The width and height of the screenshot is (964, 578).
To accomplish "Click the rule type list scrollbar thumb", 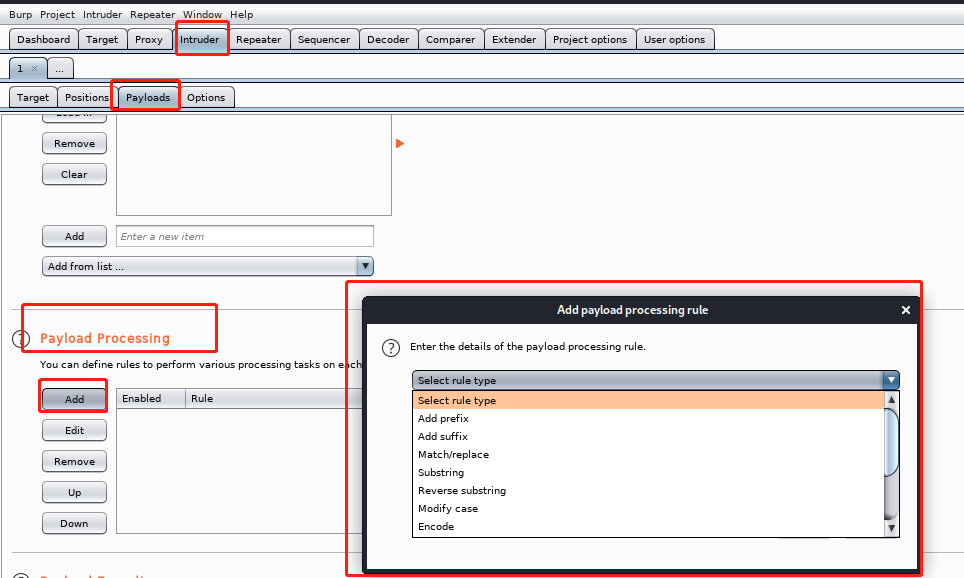I will (891, 441).
